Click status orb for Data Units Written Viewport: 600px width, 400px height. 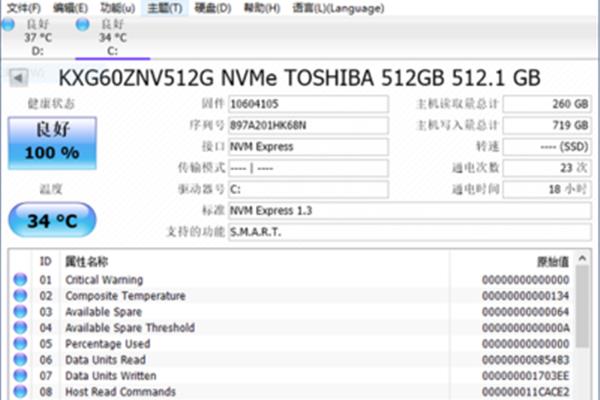click(20, 376)
